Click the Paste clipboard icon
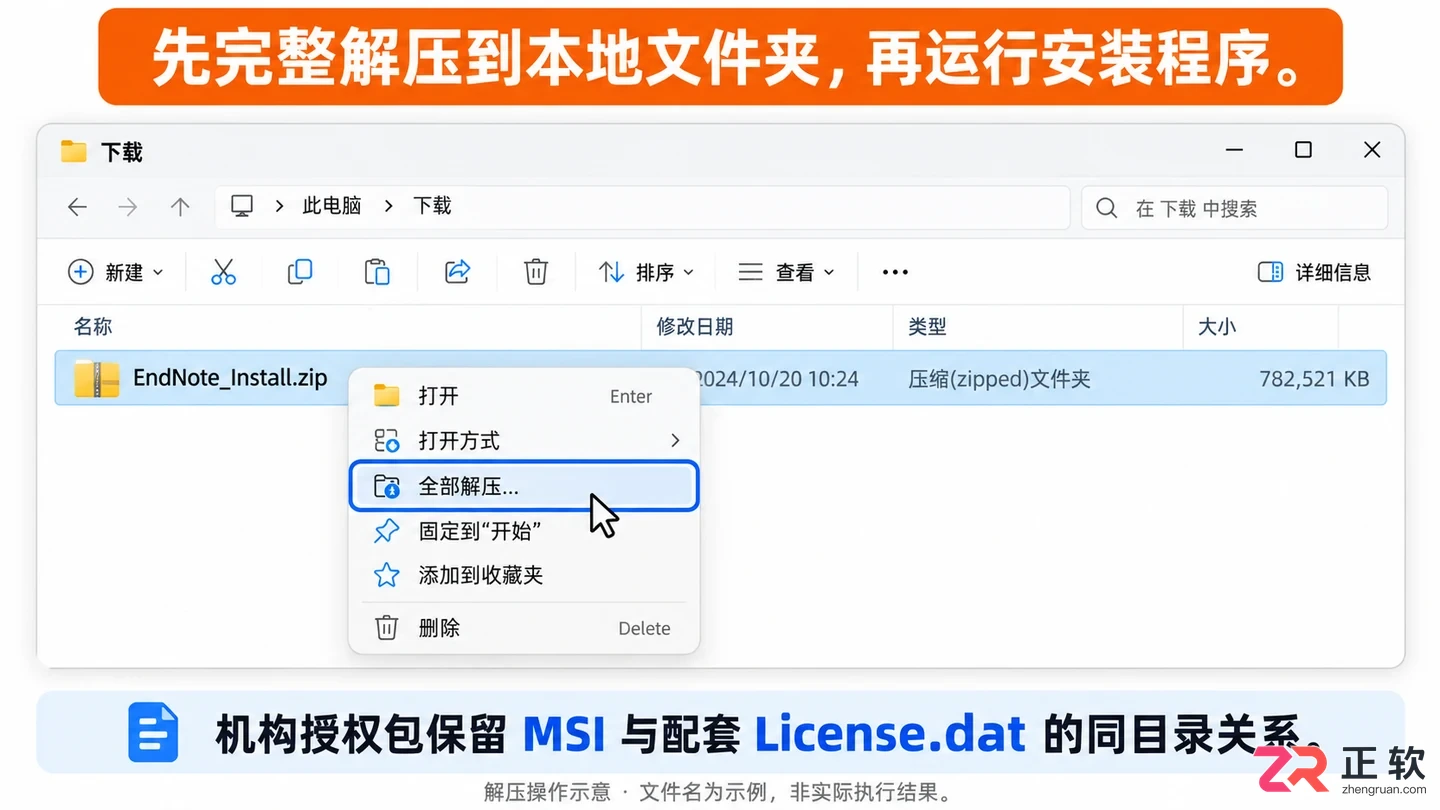Viewport: 1440px width, 810px height. coord(377,272)
